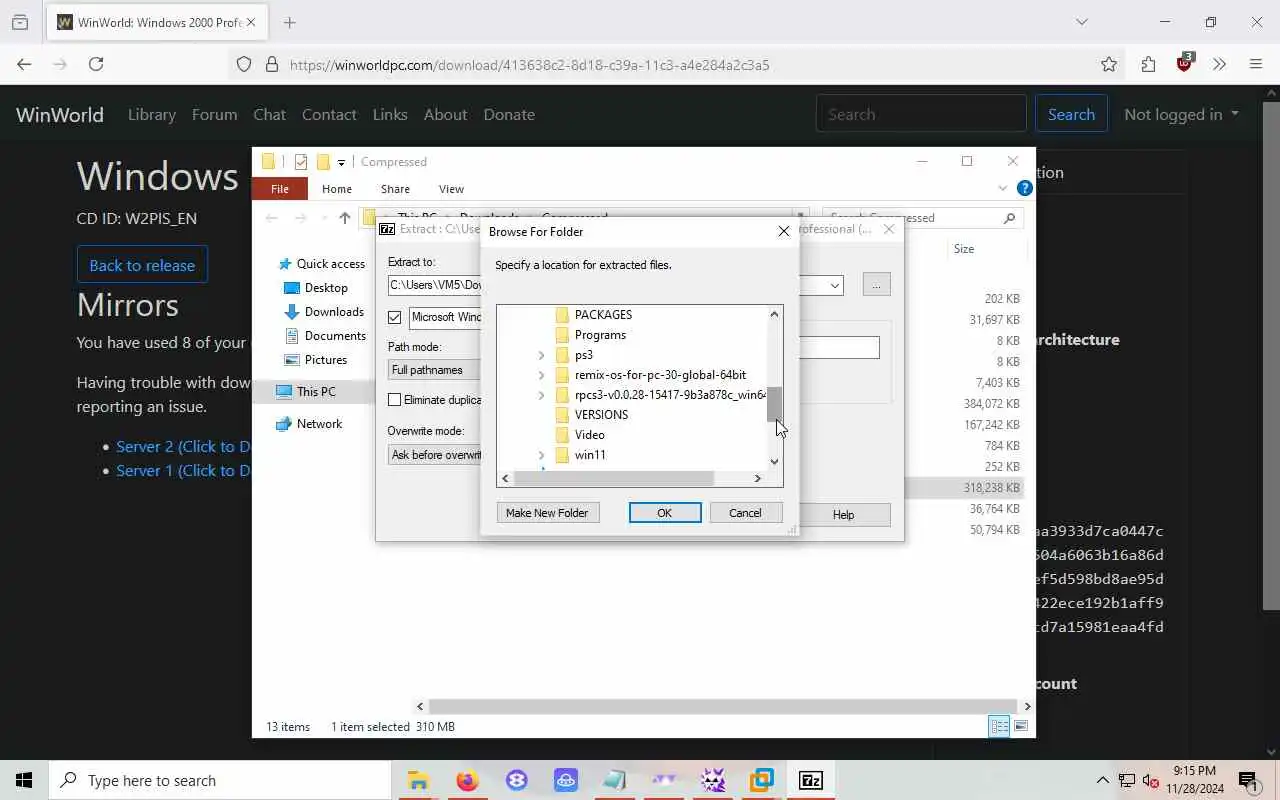Viewport: 1280px width, 800px height.
Task: Click the 7-Zip taskbar icon
Action: coord(811,780)
